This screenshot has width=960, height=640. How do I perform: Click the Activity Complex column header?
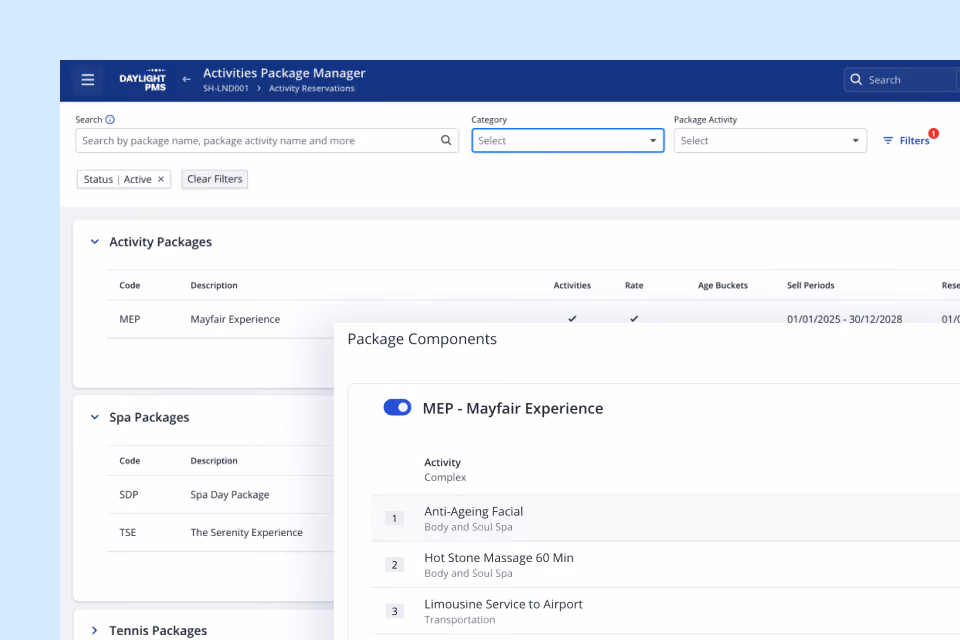click(x=445, y=470)
